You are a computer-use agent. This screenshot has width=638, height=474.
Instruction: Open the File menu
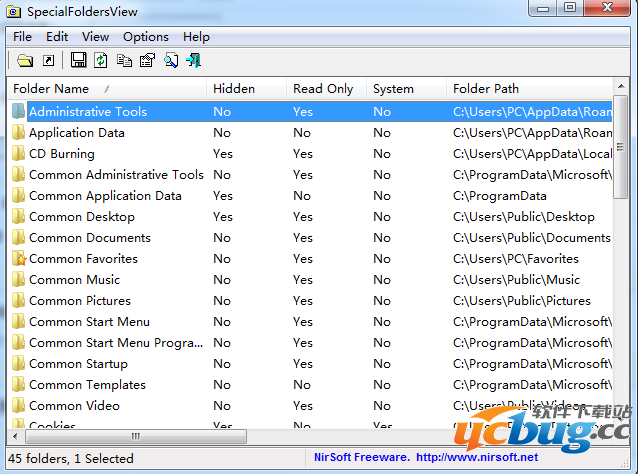point(22,37)
